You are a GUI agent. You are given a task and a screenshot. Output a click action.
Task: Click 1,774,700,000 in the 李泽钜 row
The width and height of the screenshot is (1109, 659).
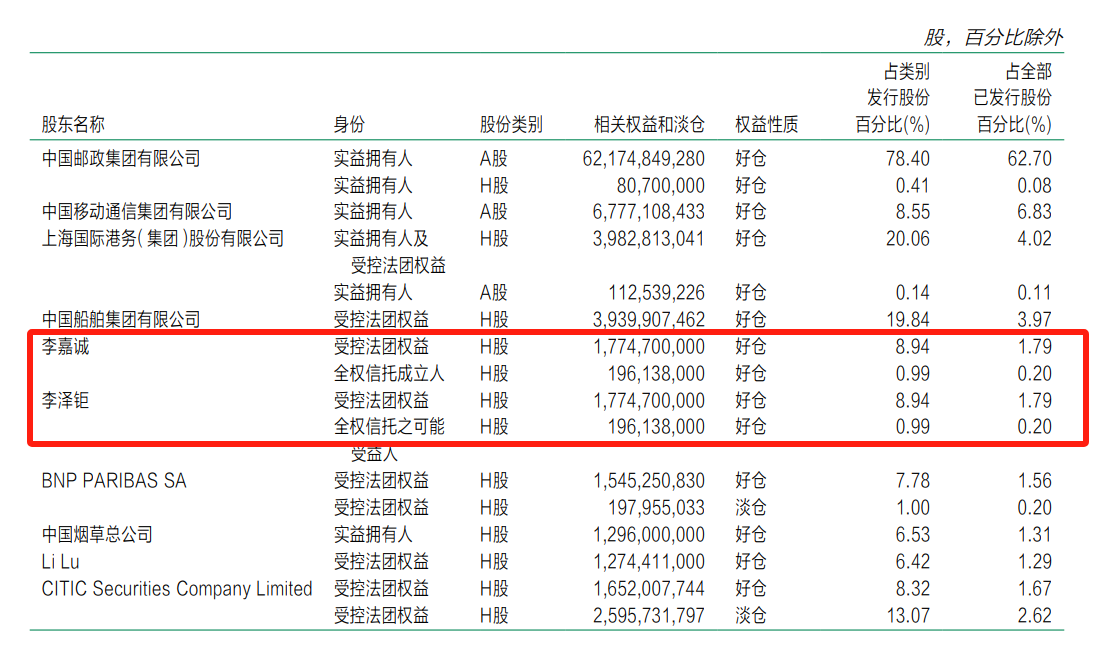click(649, 400)
